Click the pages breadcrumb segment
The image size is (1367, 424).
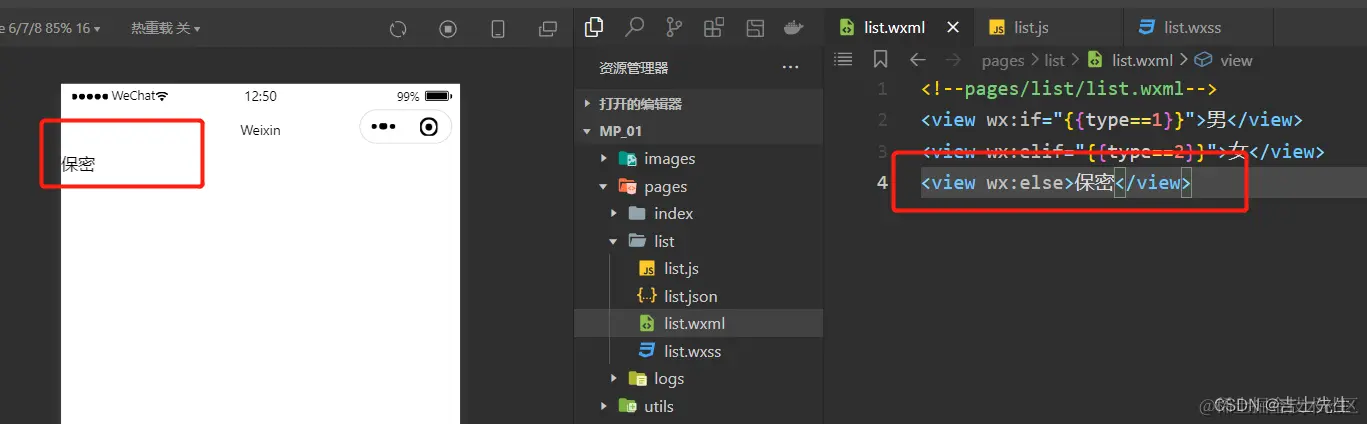pyautogui.click(x=1003, y=60)
